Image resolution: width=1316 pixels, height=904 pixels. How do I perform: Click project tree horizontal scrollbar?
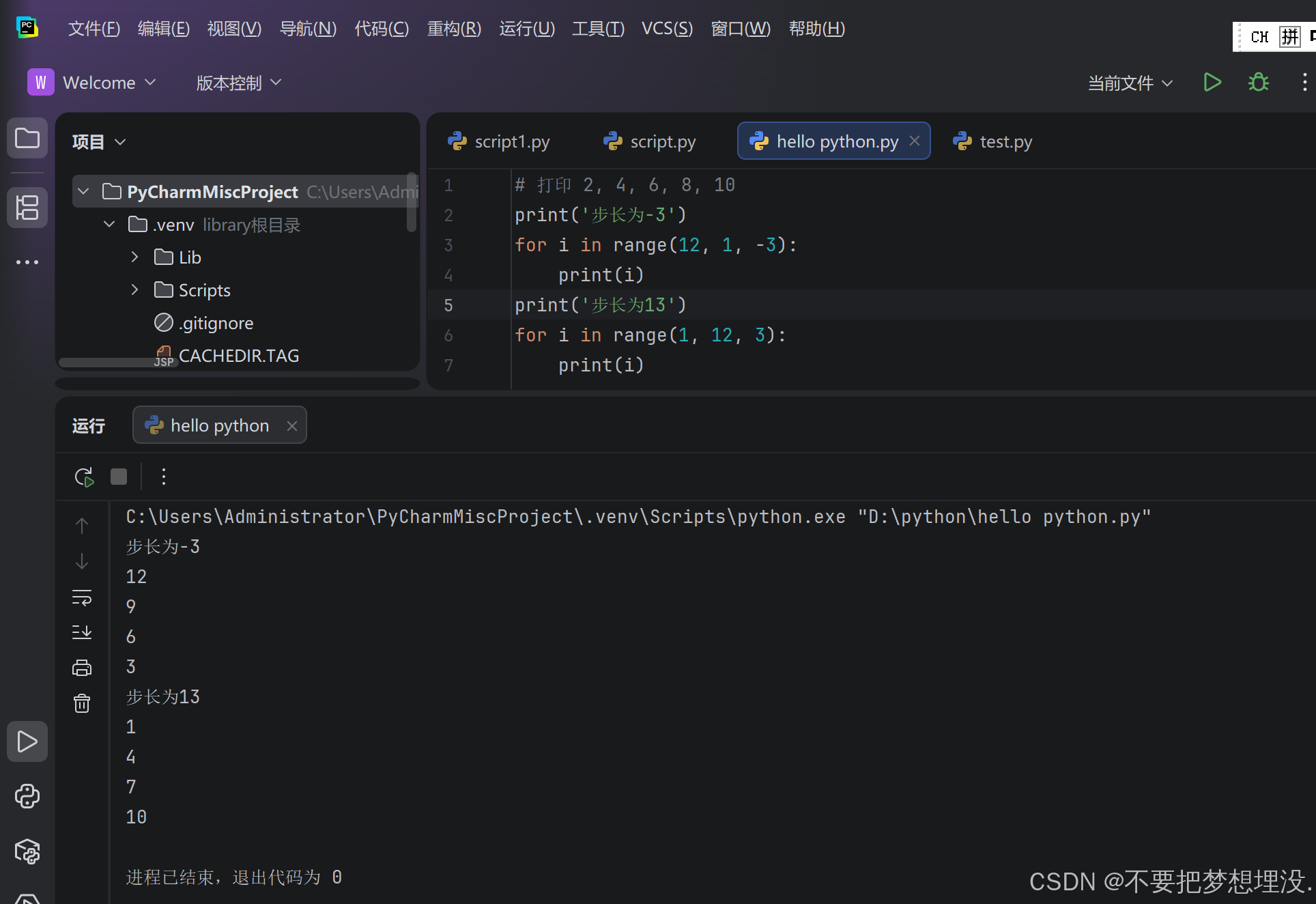(x=109, y=363)
